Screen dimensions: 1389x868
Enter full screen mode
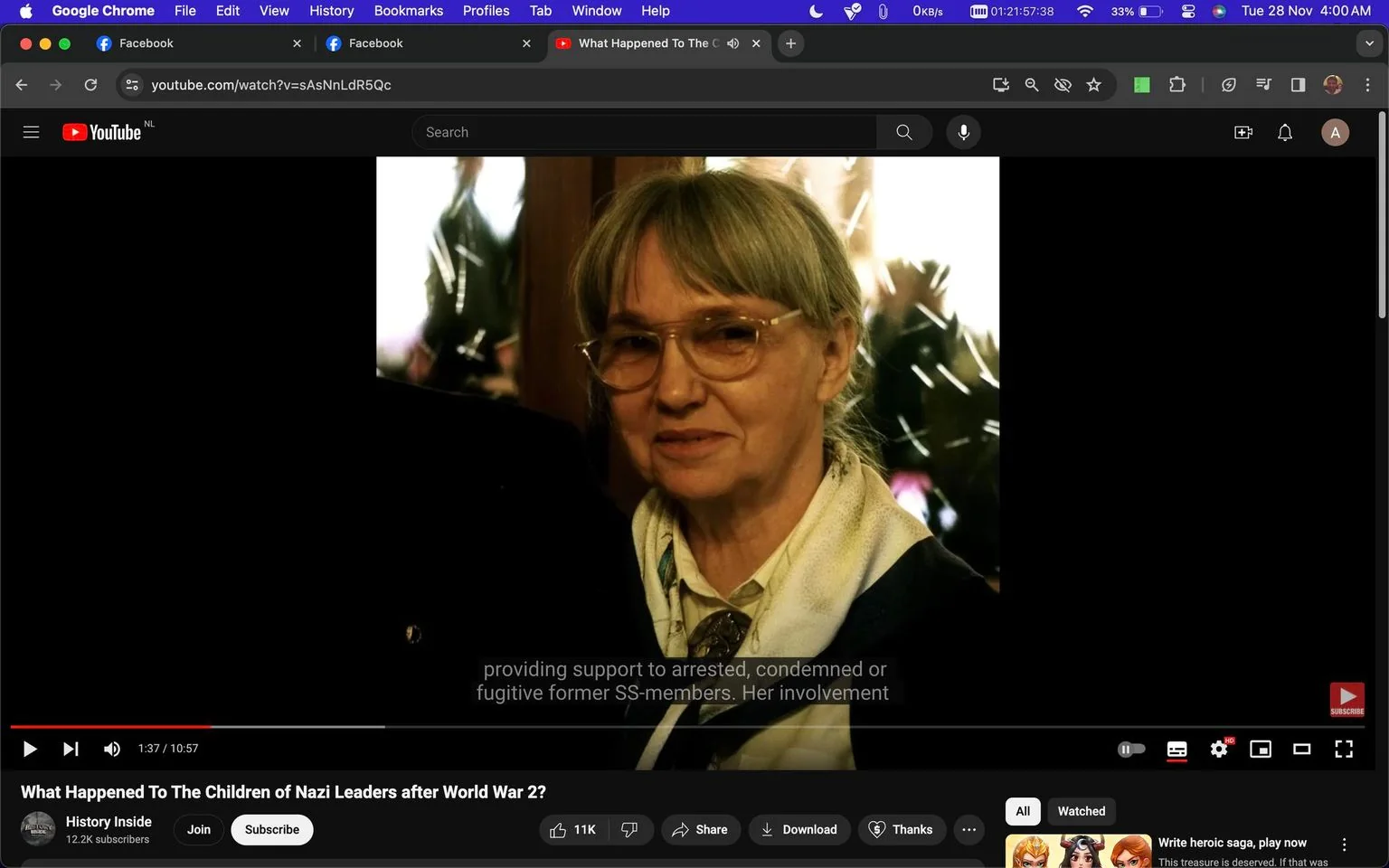(x=1344, y=749)
